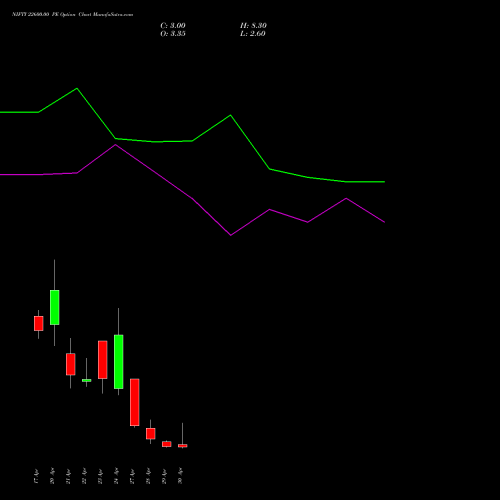Click the close value "C: 3.00"
Screen dimensions: 500x500
(173, 26)
